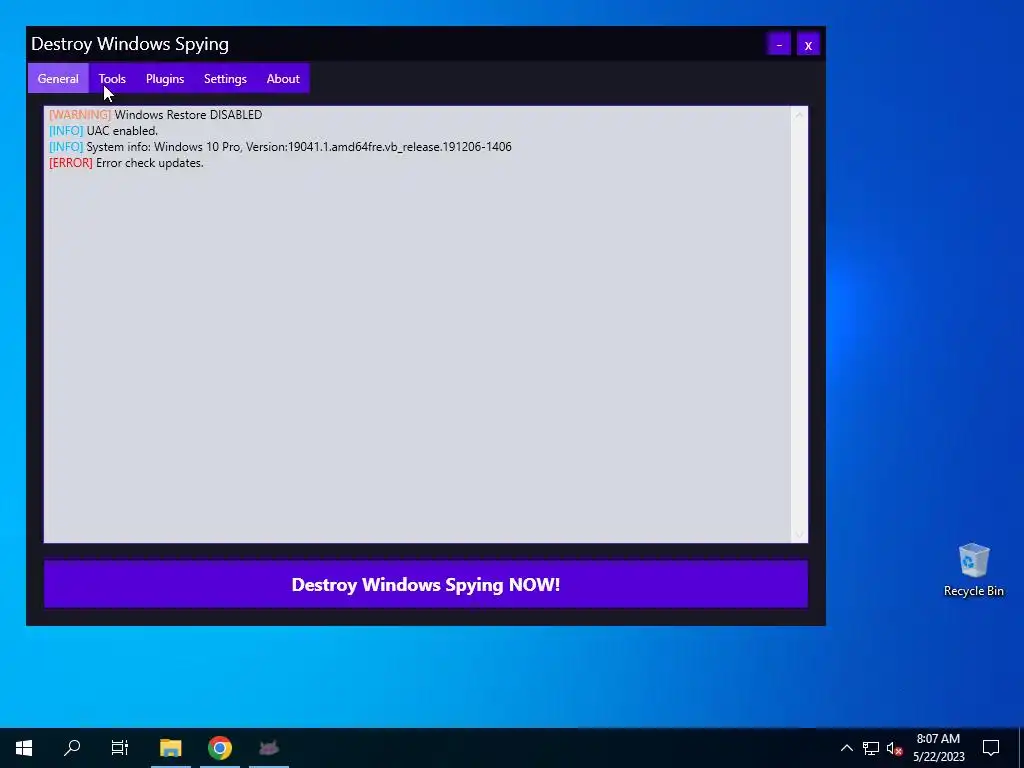The width and height of the screenshot is (1024, 768).
Task: Open taskbar Search
Action: (x=72, y=748)
